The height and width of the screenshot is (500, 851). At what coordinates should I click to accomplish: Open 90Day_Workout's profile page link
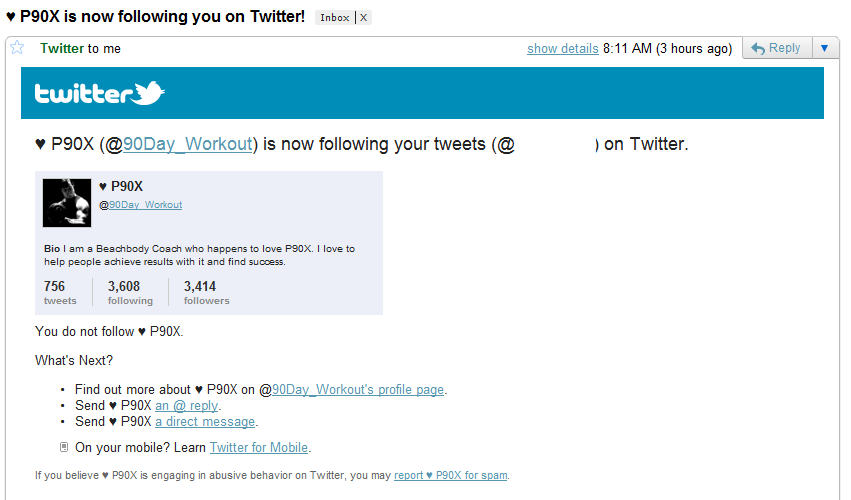pyautogui.click(x=358, y=390)
